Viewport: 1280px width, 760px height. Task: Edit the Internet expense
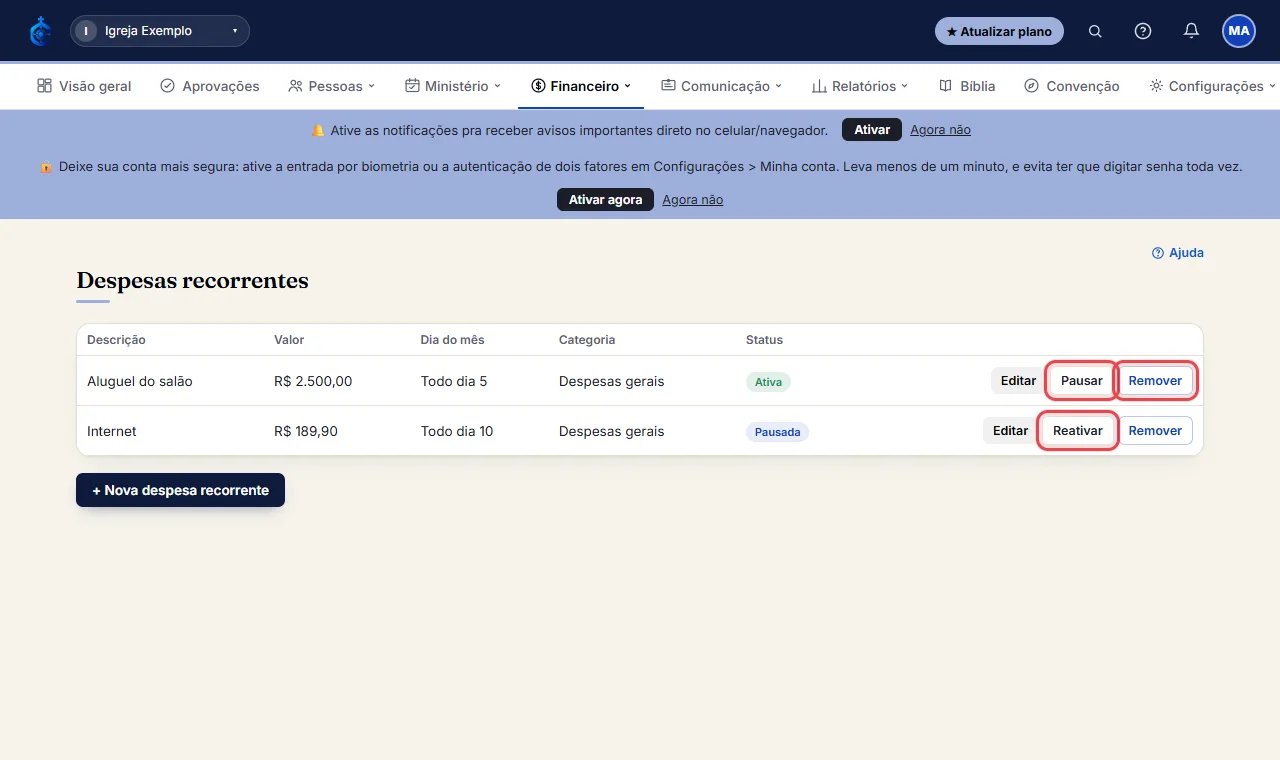pyautogui.click(x=1010, y=431)
